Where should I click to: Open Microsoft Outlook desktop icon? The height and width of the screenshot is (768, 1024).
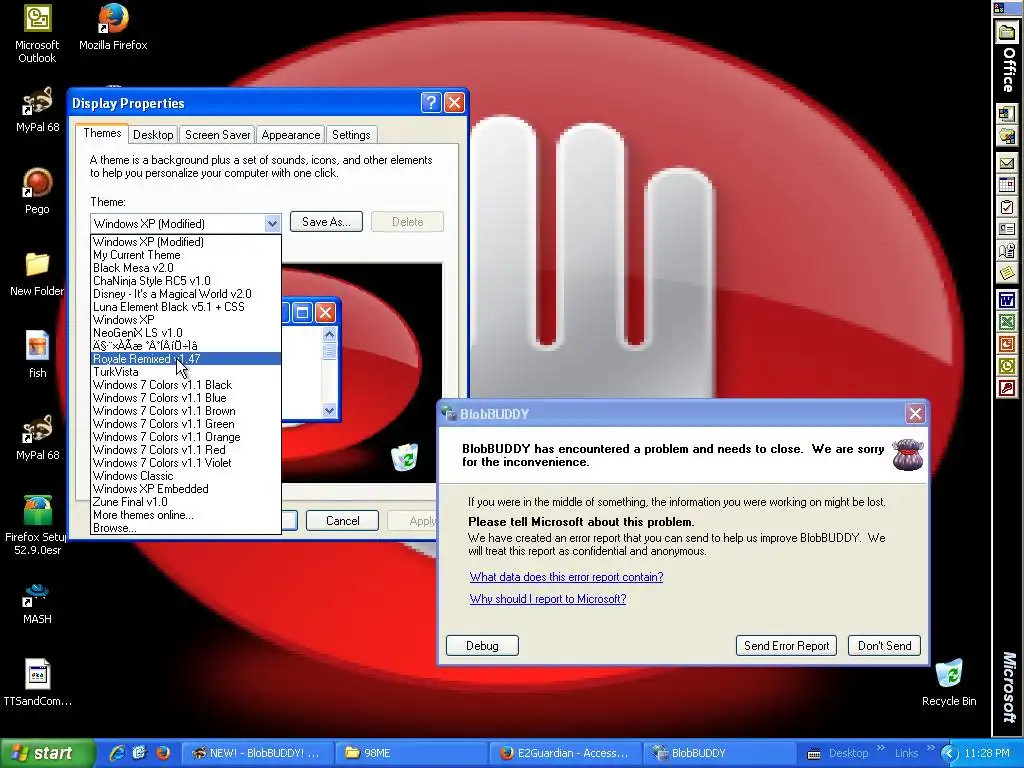point(37,33)
